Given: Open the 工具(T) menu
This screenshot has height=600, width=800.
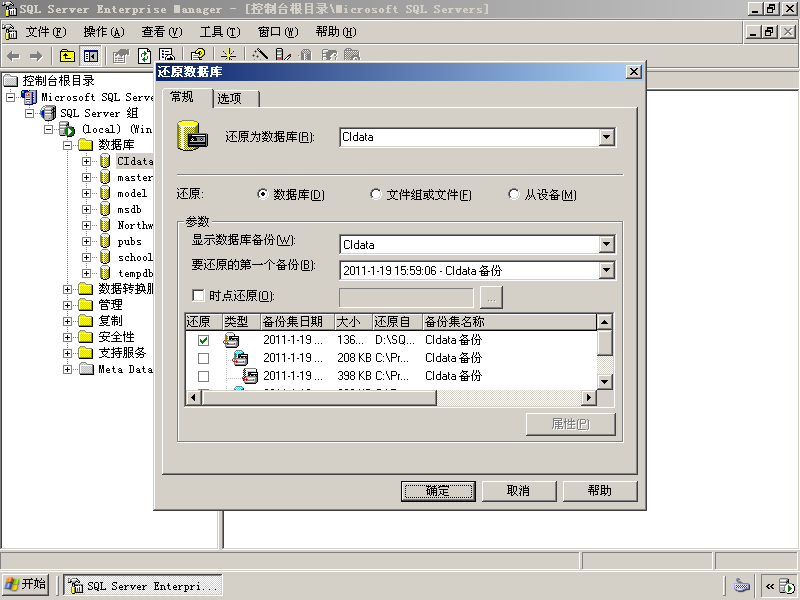Looking at the screenshot, I should (220, 32).
